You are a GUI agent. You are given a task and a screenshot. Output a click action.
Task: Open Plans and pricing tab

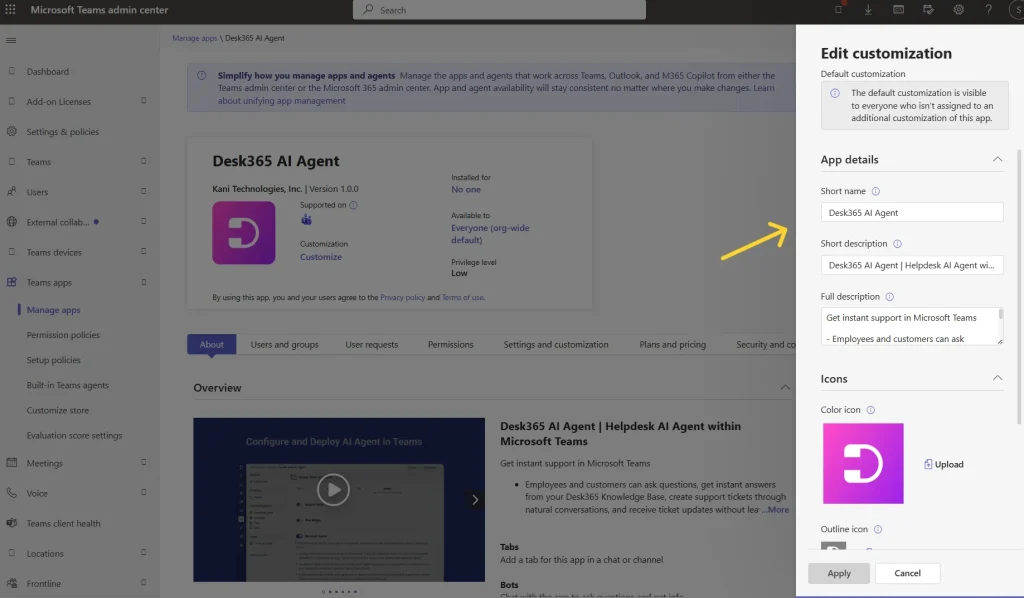[x=673, y=344]
